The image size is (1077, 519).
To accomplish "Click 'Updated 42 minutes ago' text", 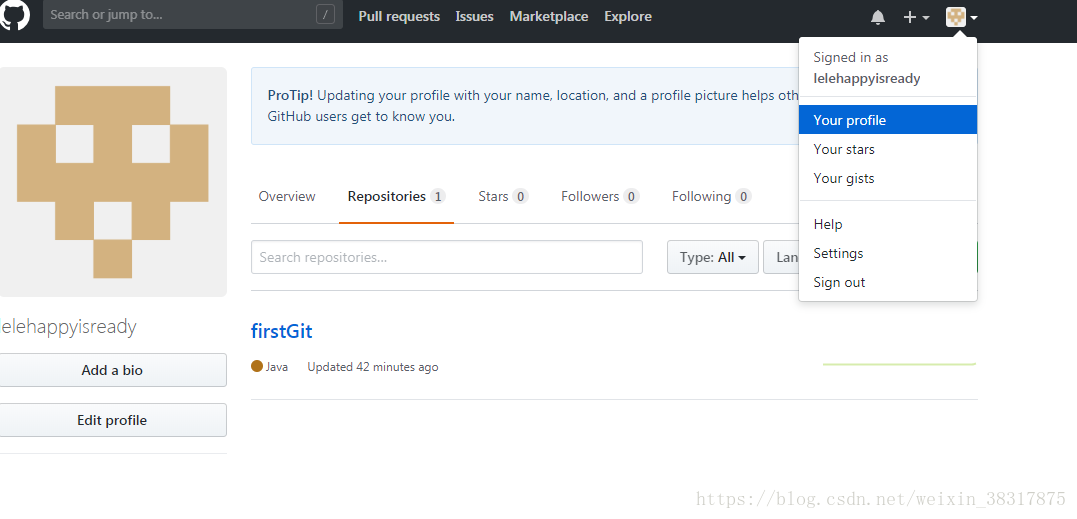I will coord(373,367).
